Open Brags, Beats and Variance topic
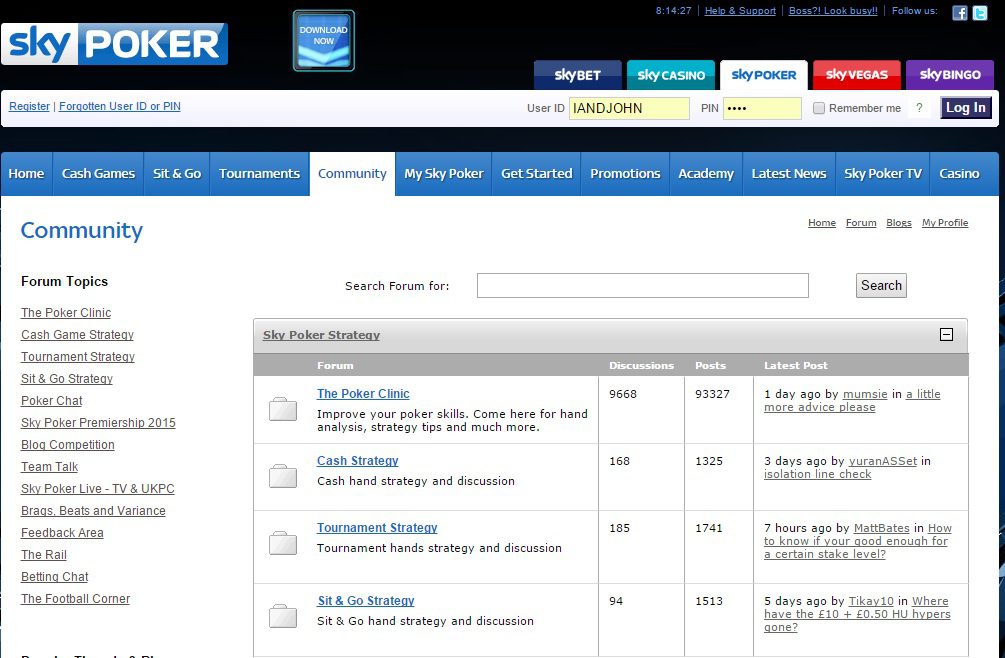Screen dimensions: 1005x658 93,511
